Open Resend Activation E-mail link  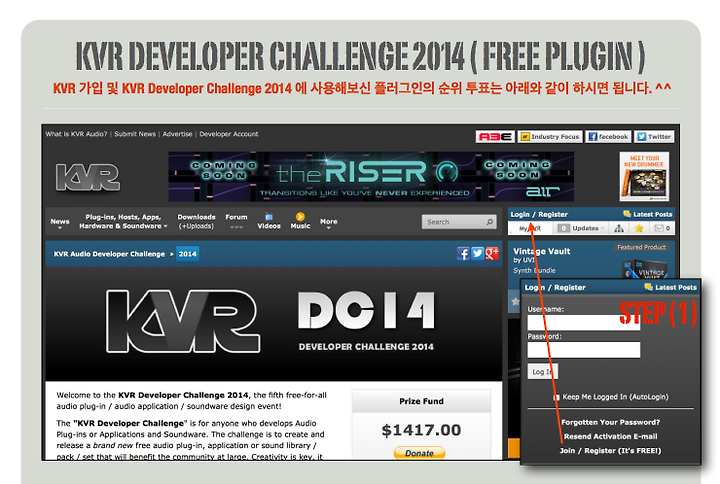click(610, 436)
